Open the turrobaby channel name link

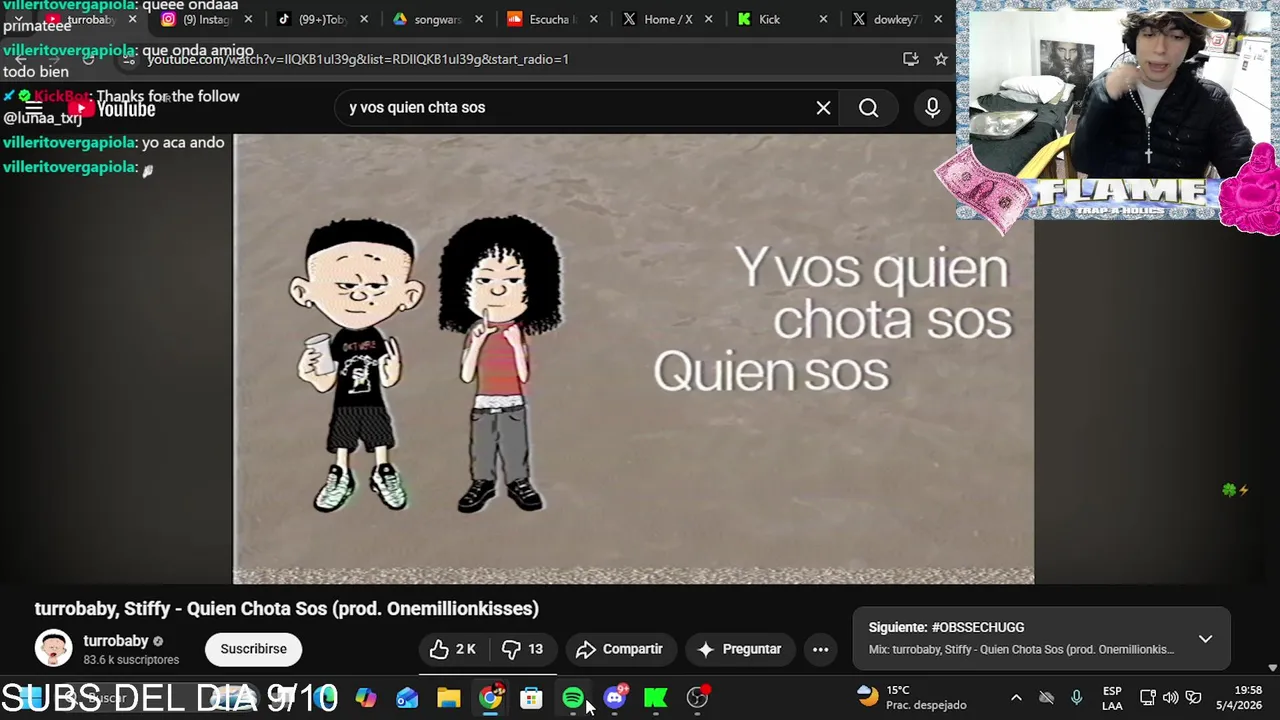click(x=116, y=641)
